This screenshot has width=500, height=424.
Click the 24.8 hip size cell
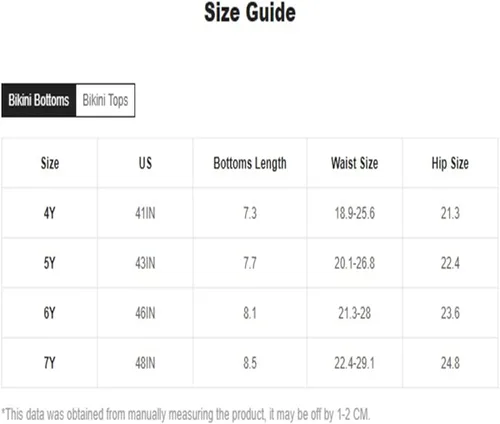(450, 363)
